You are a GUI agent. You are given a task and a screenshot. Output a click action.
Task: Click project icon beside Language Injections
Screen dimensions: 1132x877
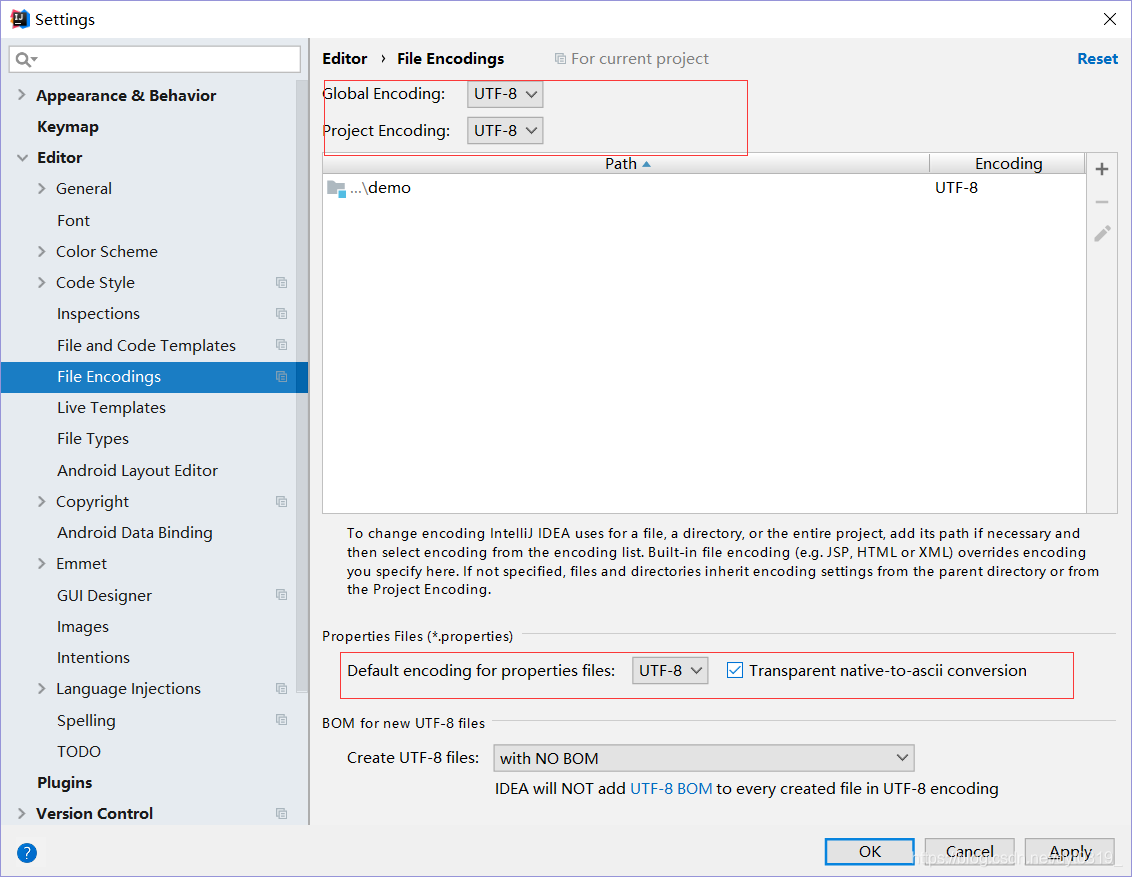282,689
